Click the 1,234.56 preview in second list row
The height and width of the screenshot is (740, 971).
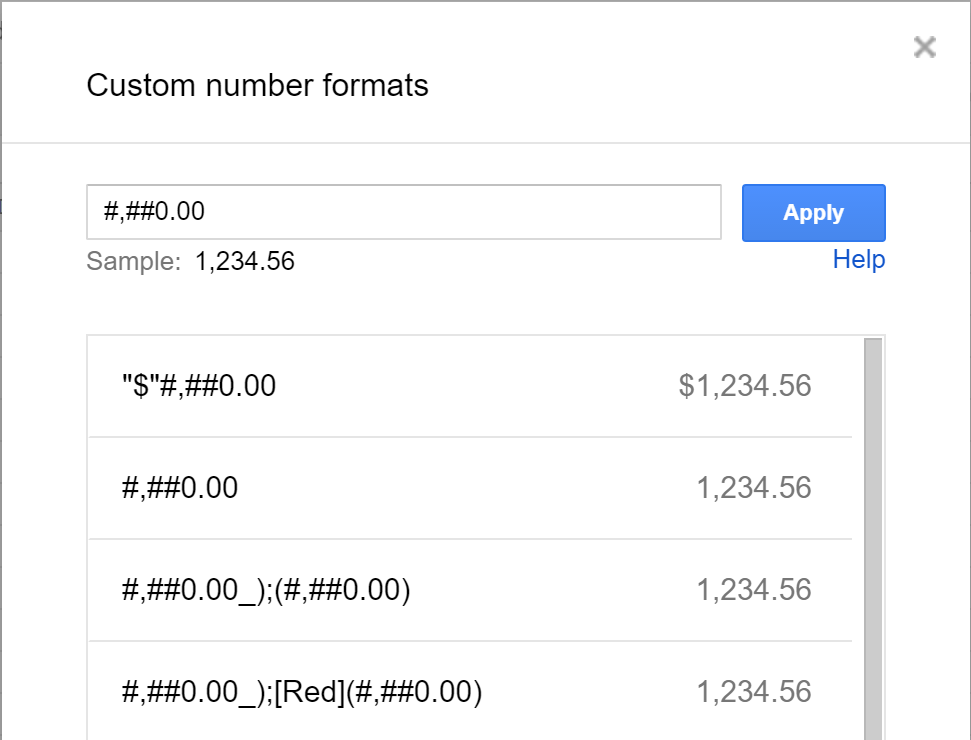pyautogui.click(x=753, y=488)
